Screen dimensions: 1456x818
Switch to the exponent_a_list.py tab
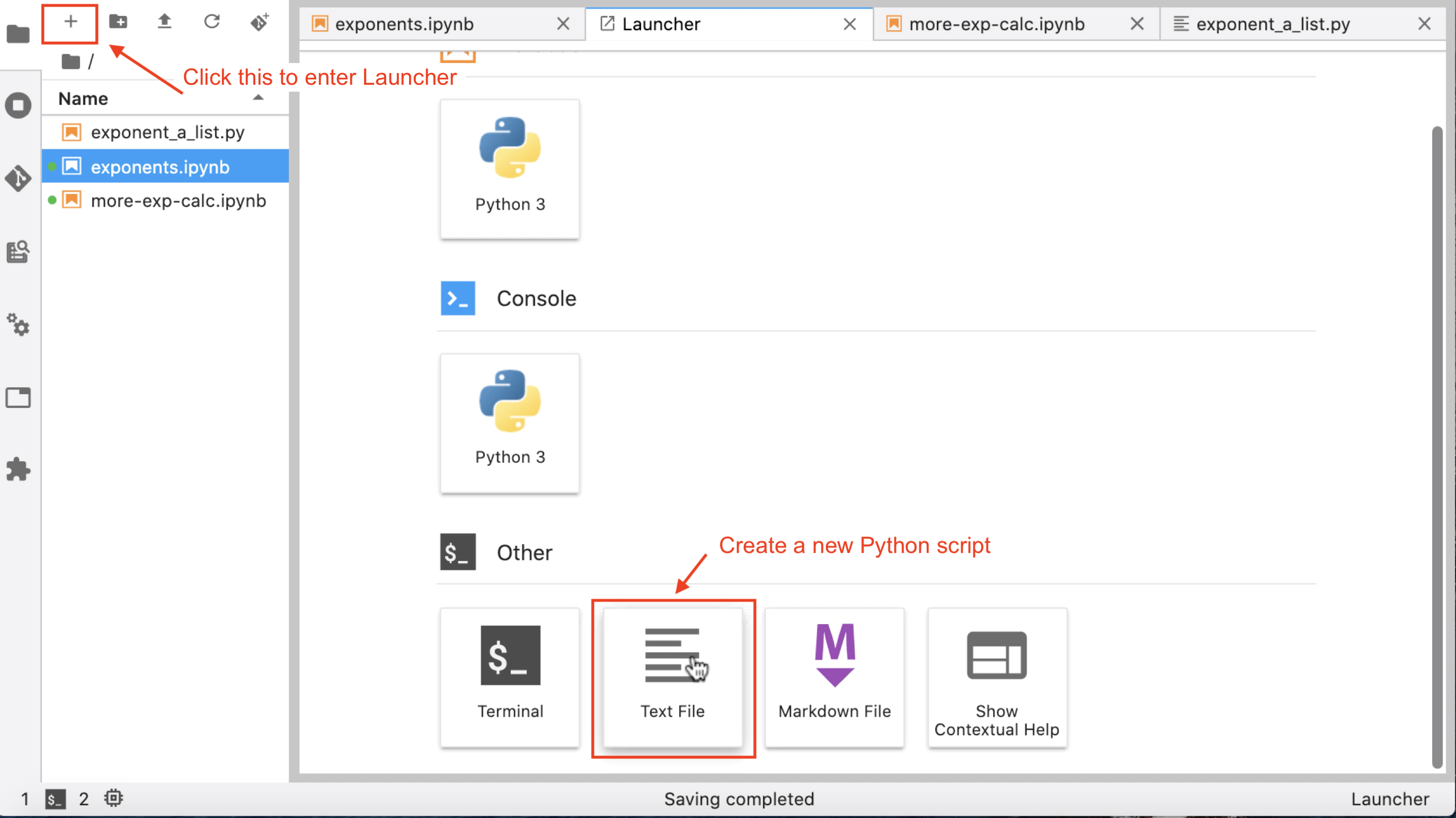point(1272,24)
